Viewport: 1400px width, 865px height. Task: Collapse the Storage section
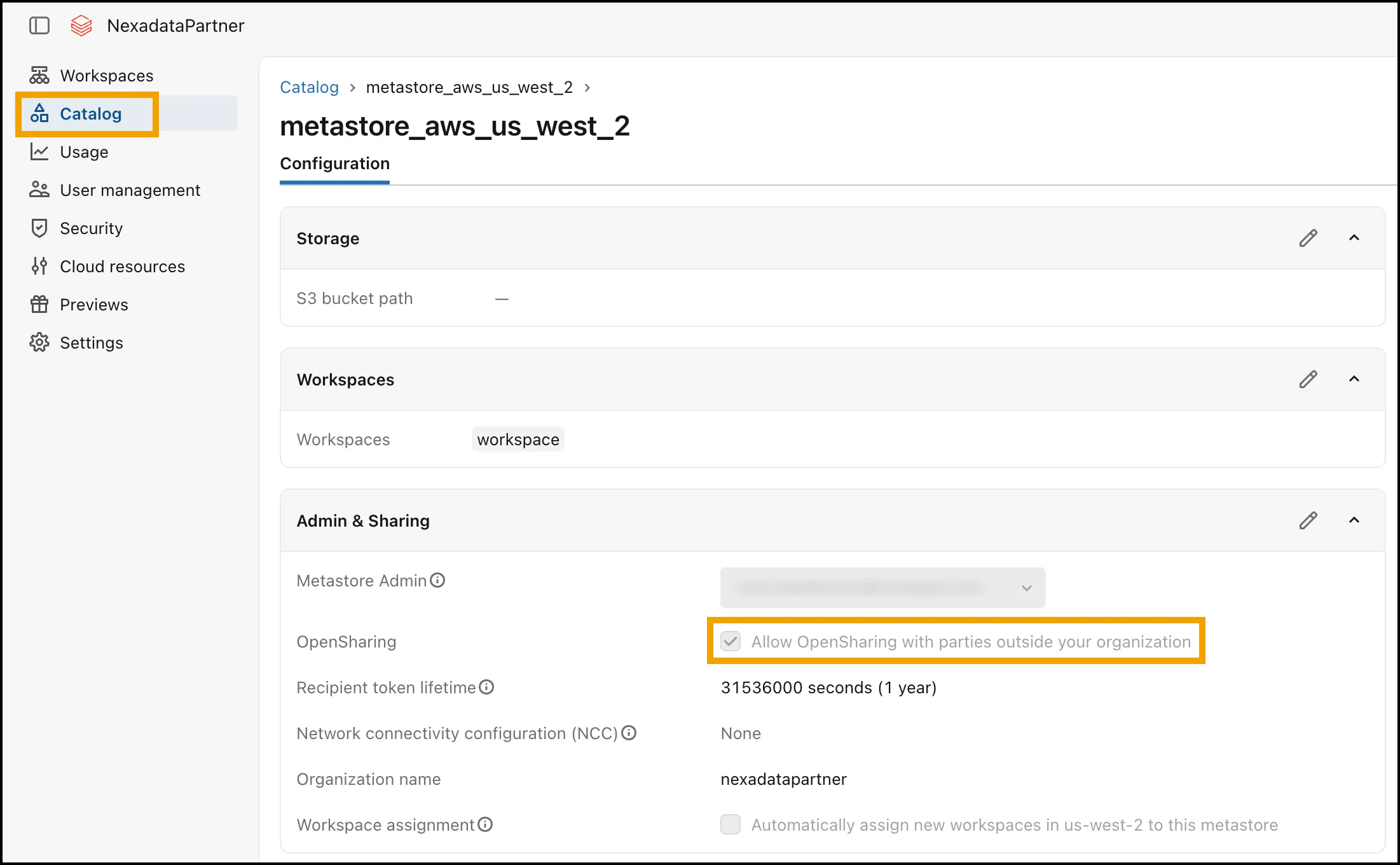point(1354,239)
